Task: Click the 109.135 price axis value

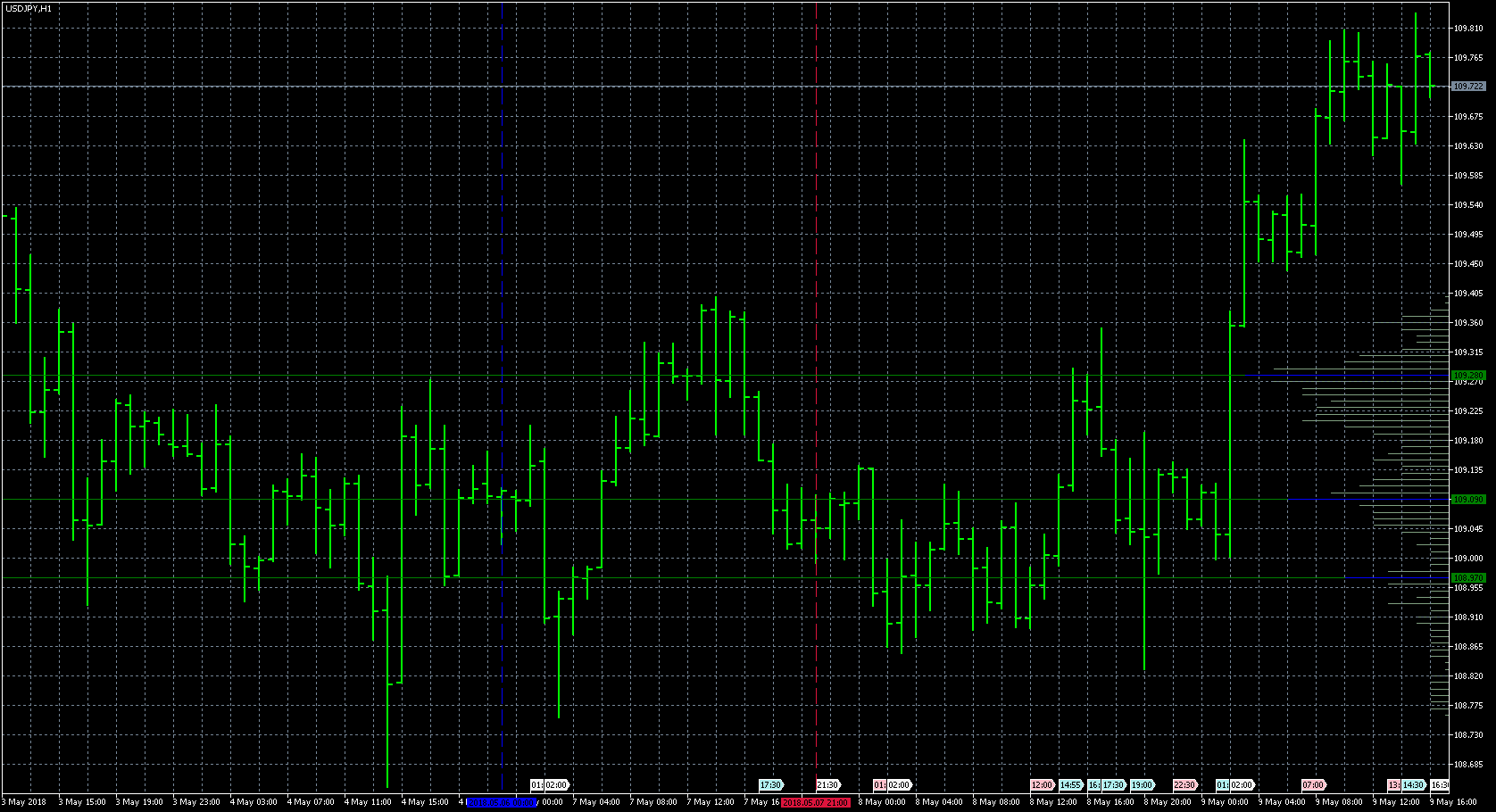Action: click(1468, 470)
